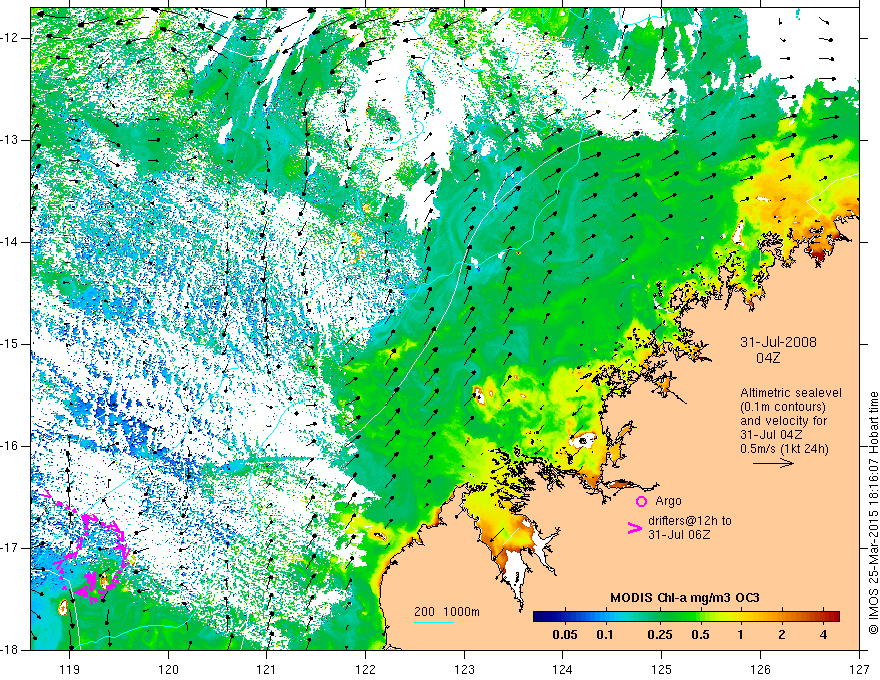Screen dimensions: 880x680
Task: Click latitude axis label -12
Action: [10, 38]
